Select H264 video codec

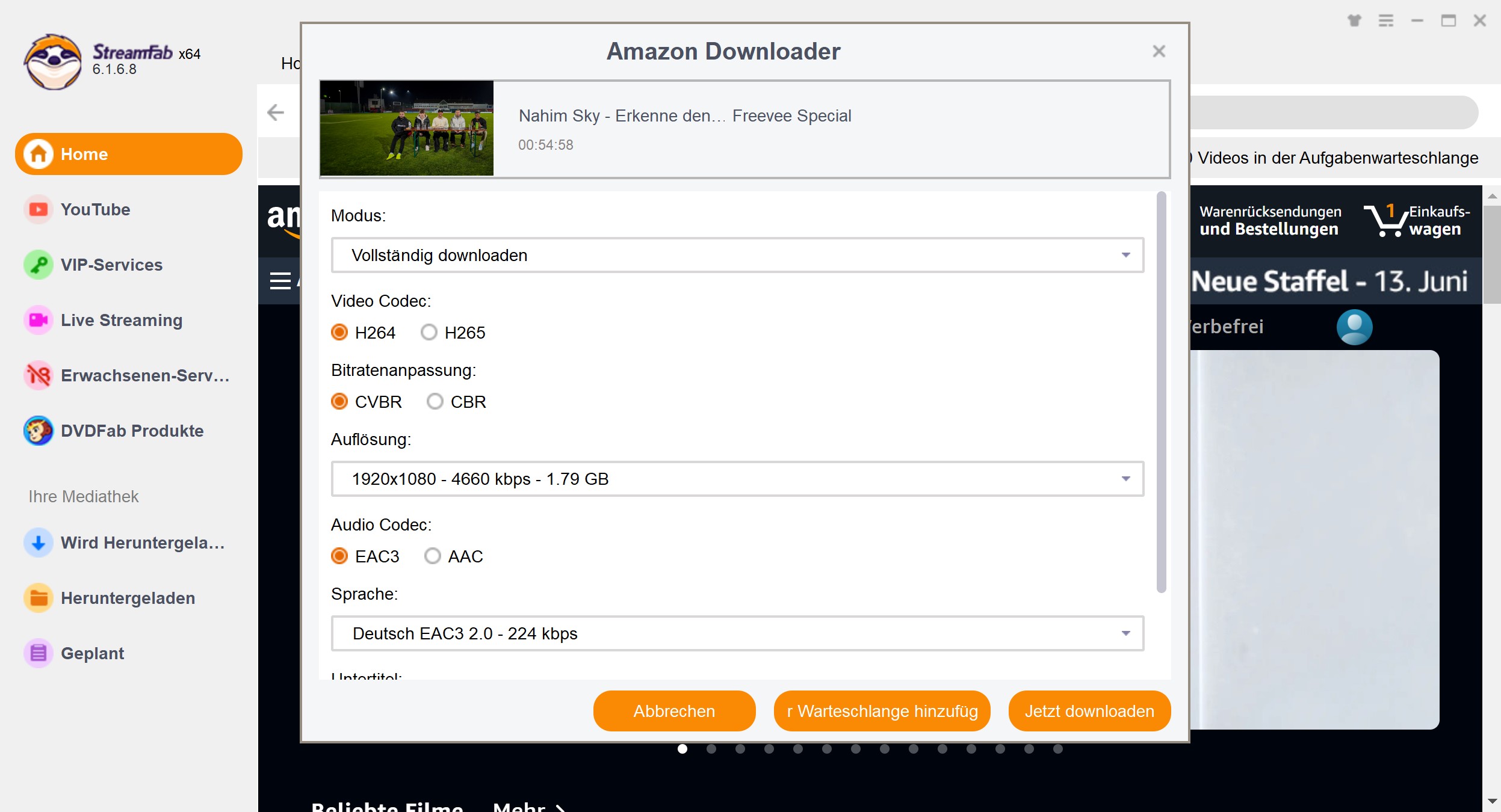click(x=339, y=332)
